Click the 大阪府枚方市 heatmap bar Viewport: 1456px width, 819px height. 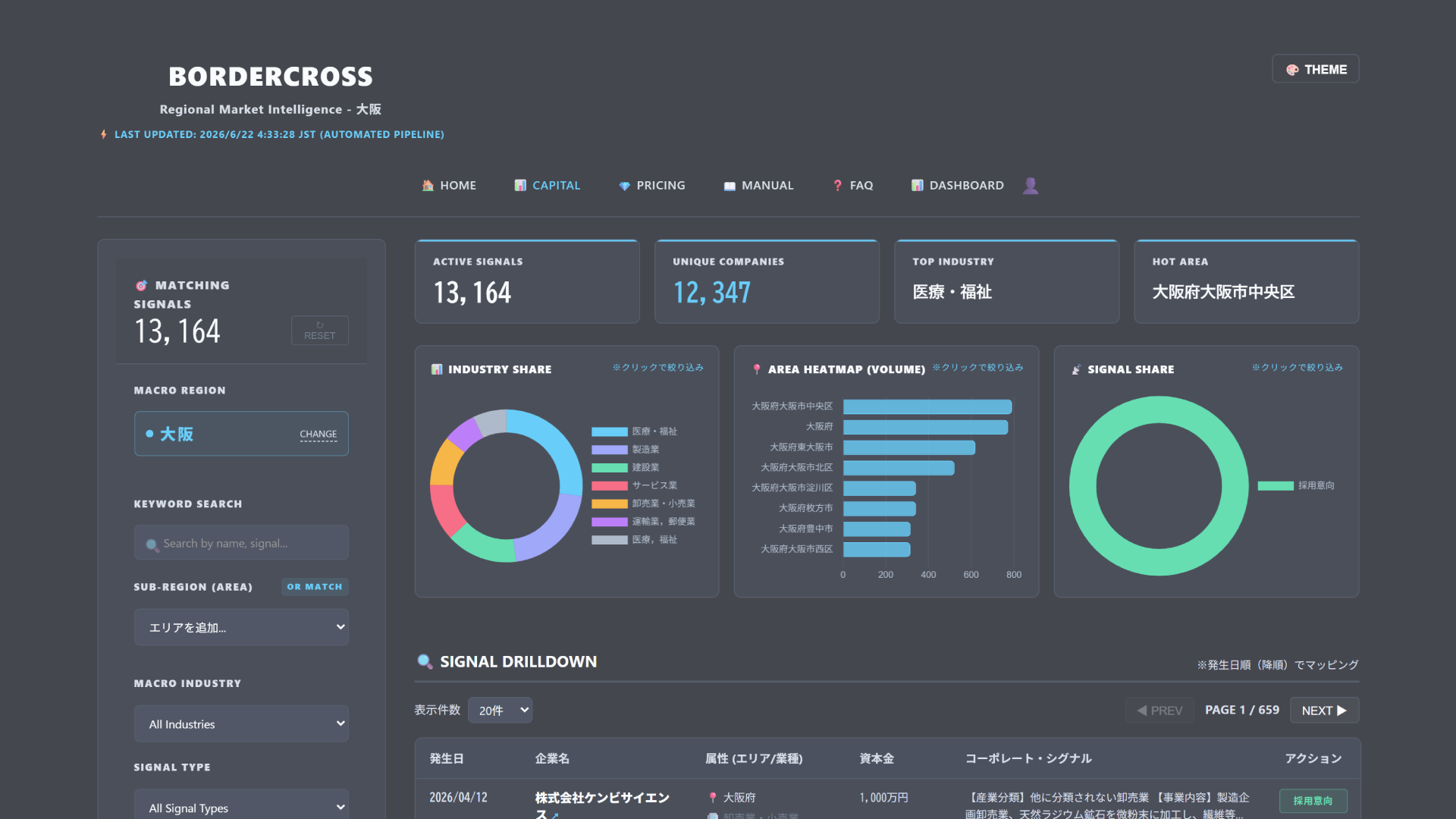[880, 508]
